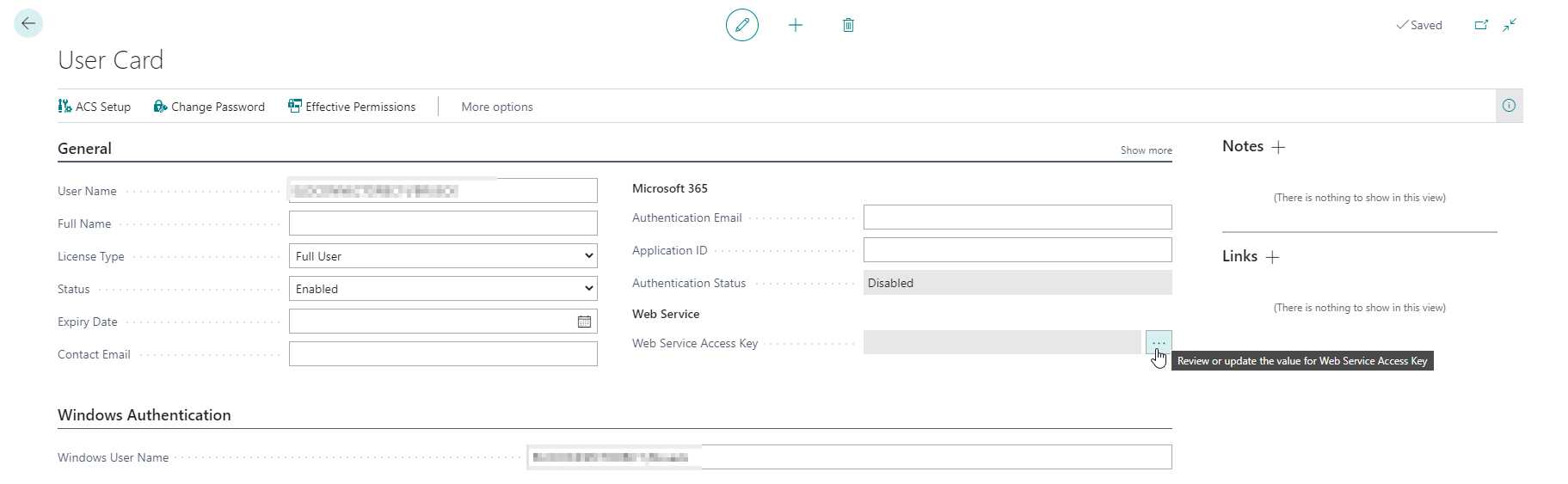Open the License Type dropdown

[x=443, y=256]
